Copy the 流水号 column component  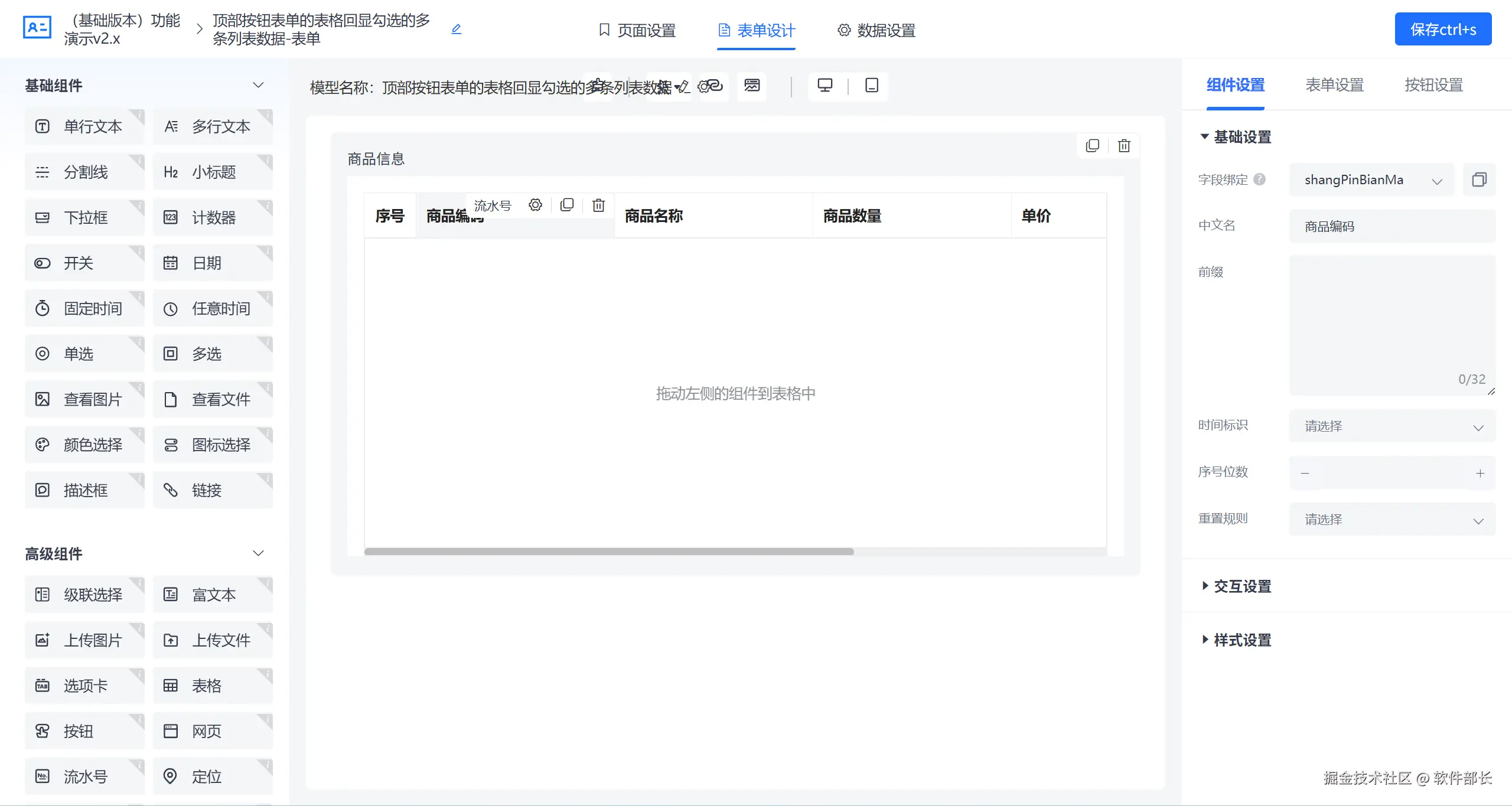(x=567, y=205)
